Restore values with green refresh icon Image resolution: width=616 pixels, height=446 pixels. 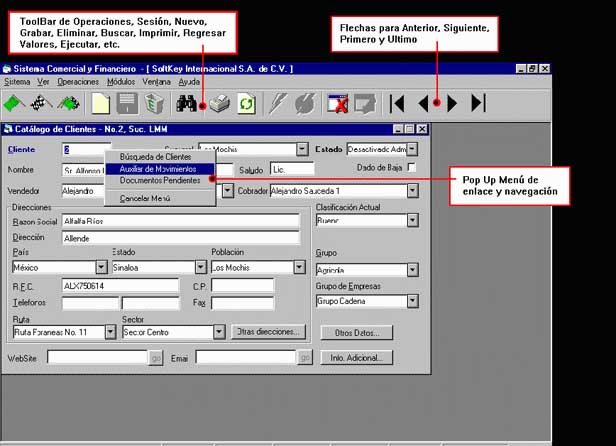pyautogui.click(x=246, y=104)
